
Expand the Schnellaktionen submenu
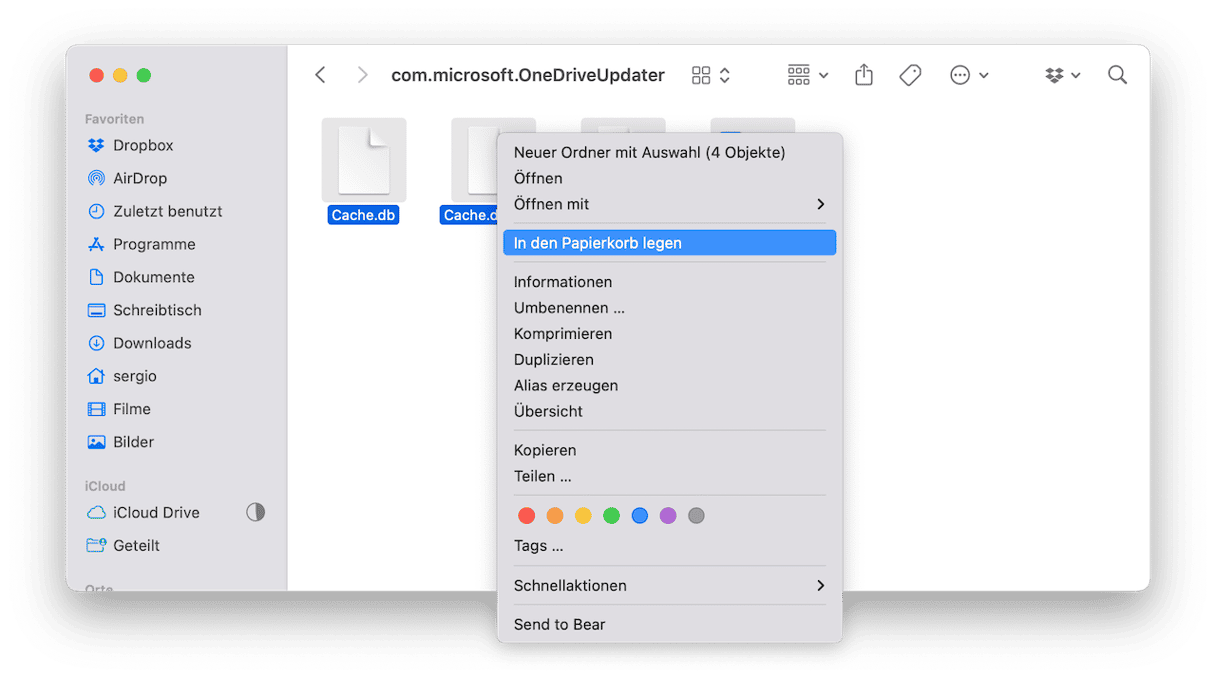point(670,586)
